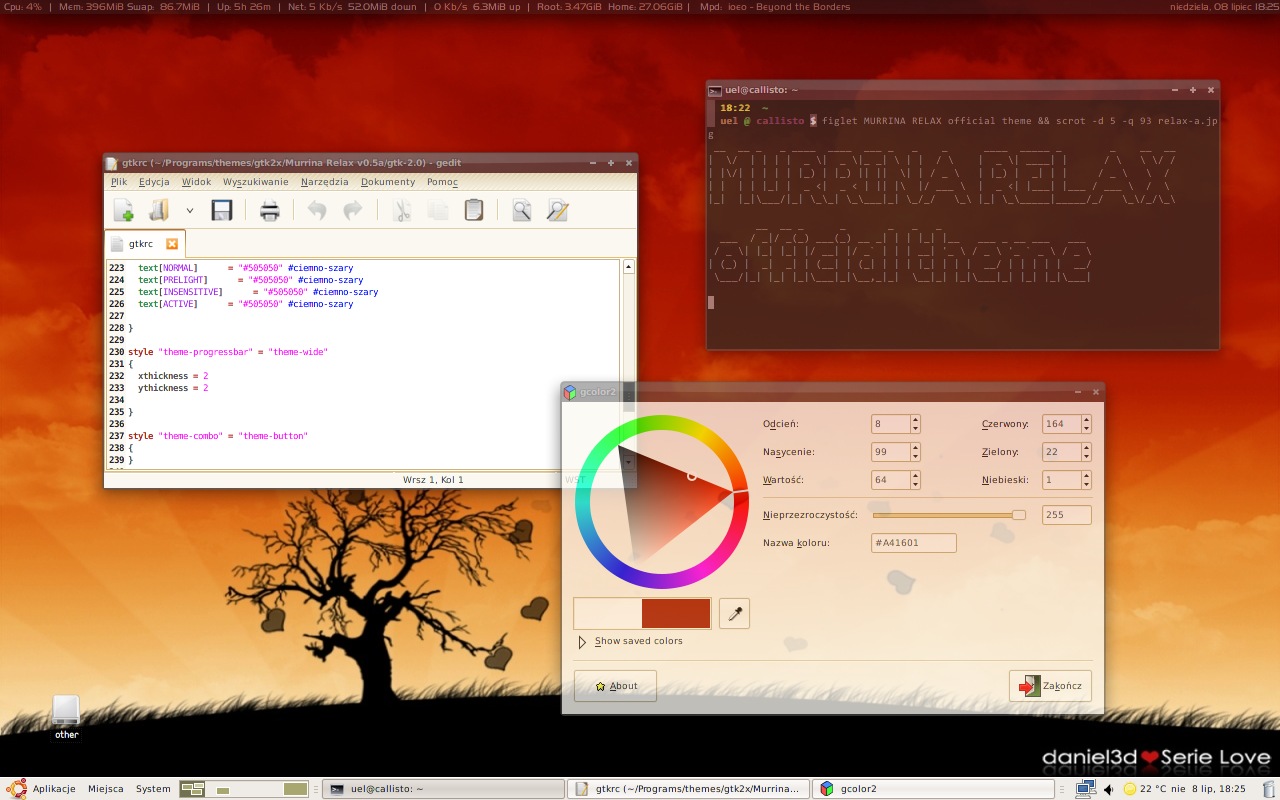This screenshot has width=1280, height=800.
Task: Click the previous pale color swatch
Action: pyautogui.click(x=608, y=613)
